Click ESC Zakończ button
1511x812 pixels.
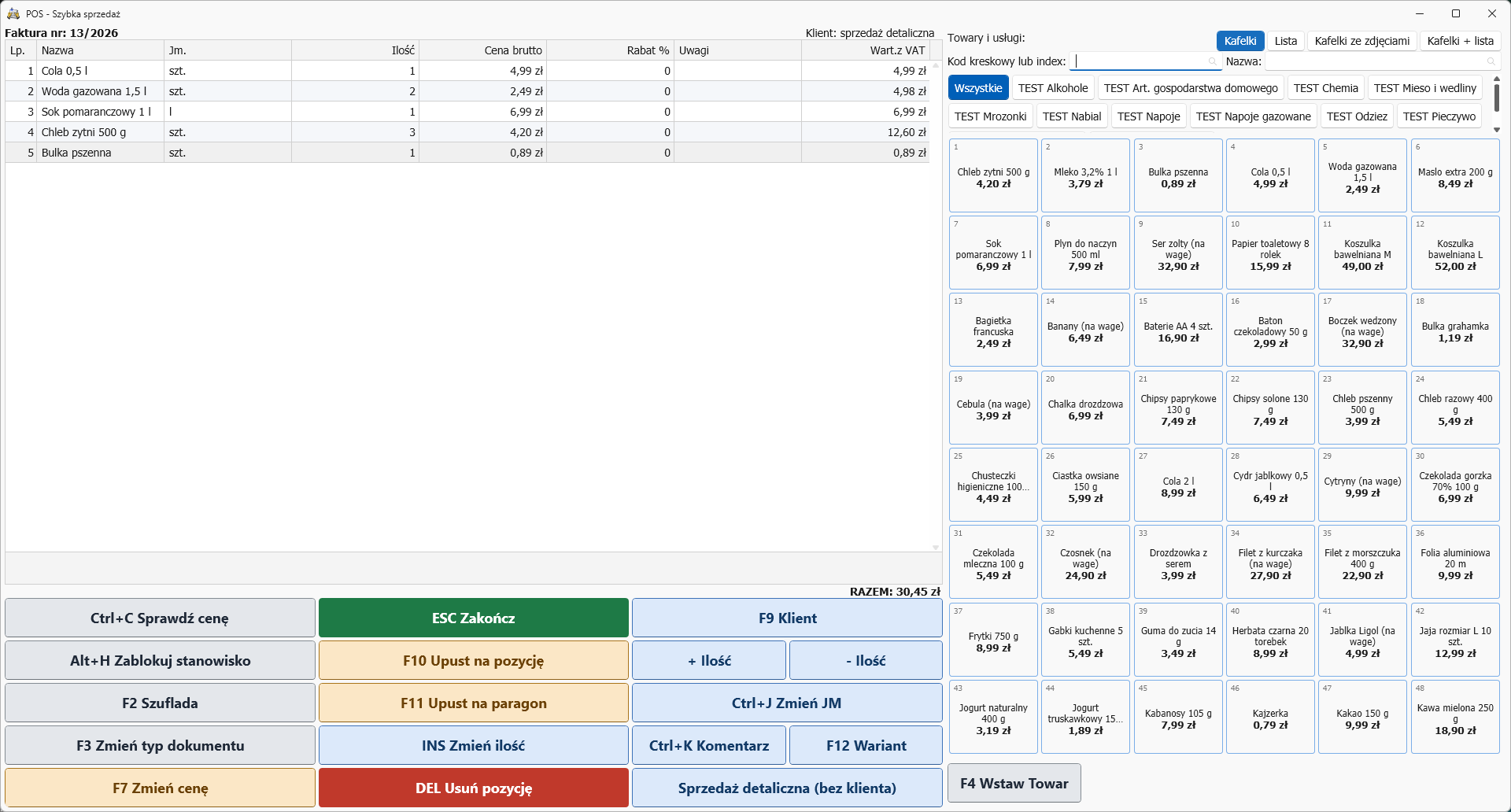(474, 618)
